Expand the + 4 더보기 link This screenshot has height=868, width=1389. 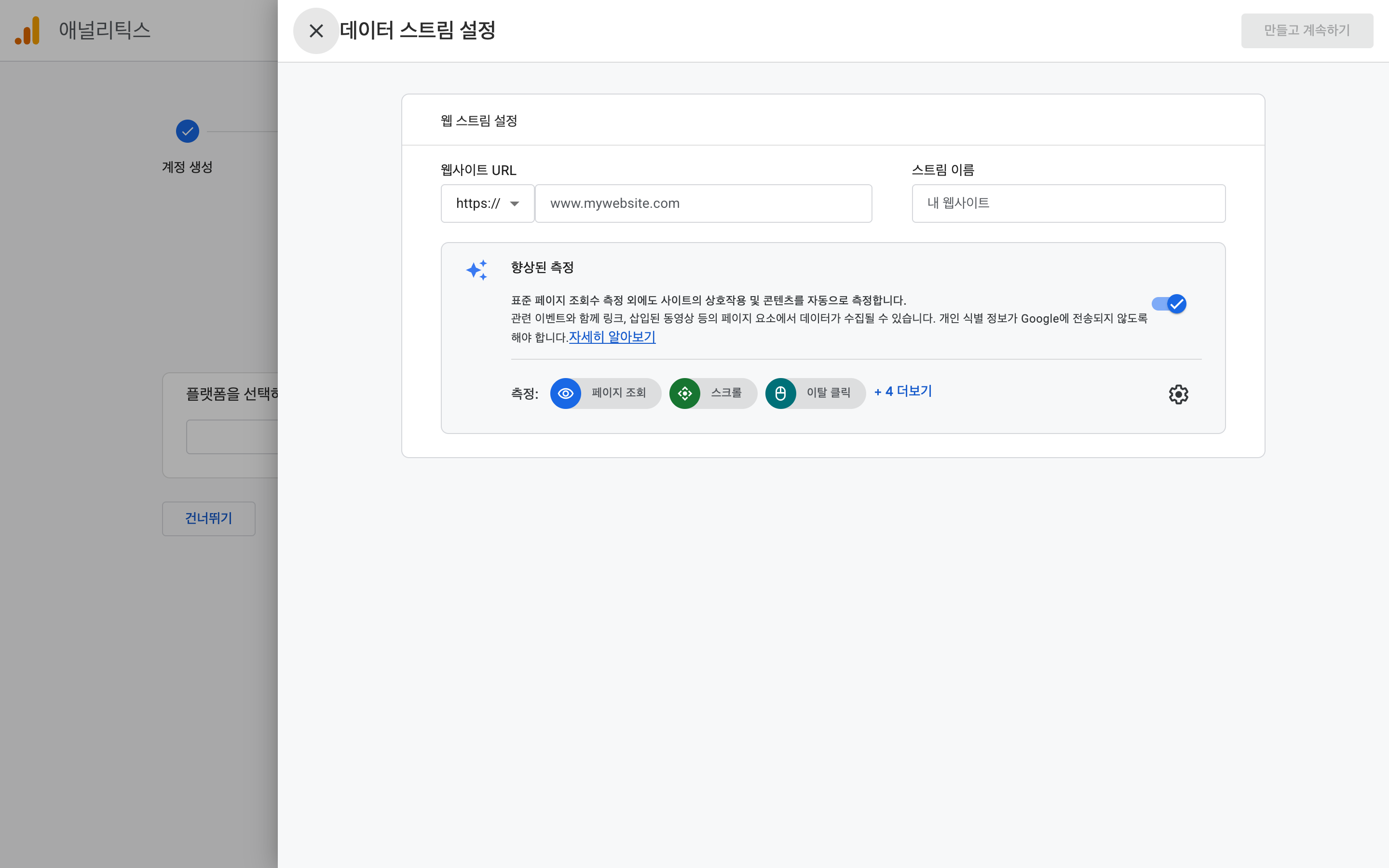tap(903, 392)
